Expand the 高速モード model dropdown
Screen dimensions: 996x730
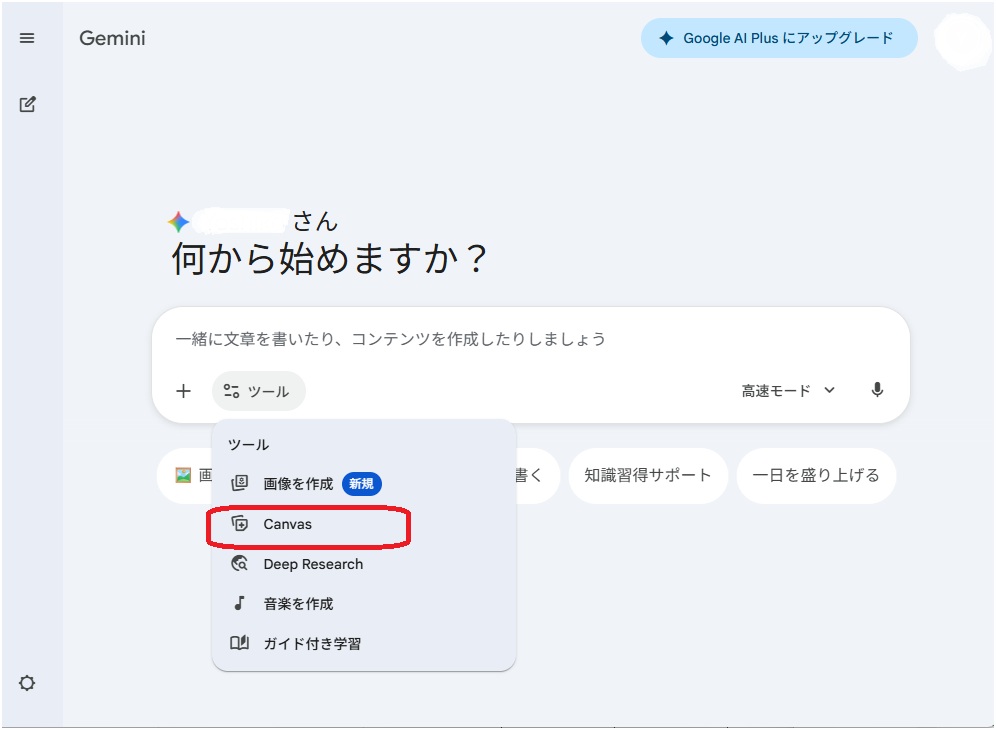(787, 391)
